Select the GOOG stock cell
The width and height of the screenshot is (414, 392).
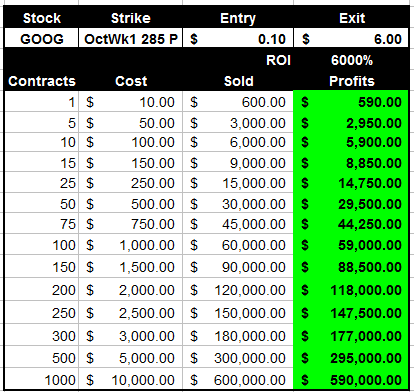[41, 39]
